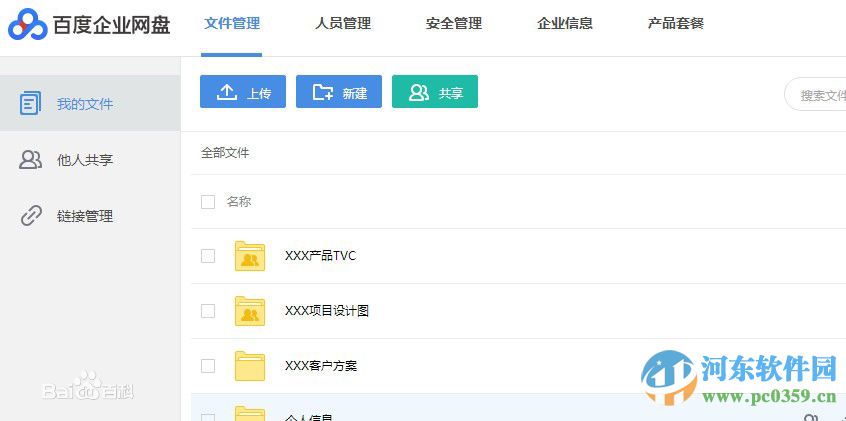Image resolution: width=846 pixels, height=421 pixels.
Task: Open 我的文件 in the sidebar
Action: click(x=90, y=104)
